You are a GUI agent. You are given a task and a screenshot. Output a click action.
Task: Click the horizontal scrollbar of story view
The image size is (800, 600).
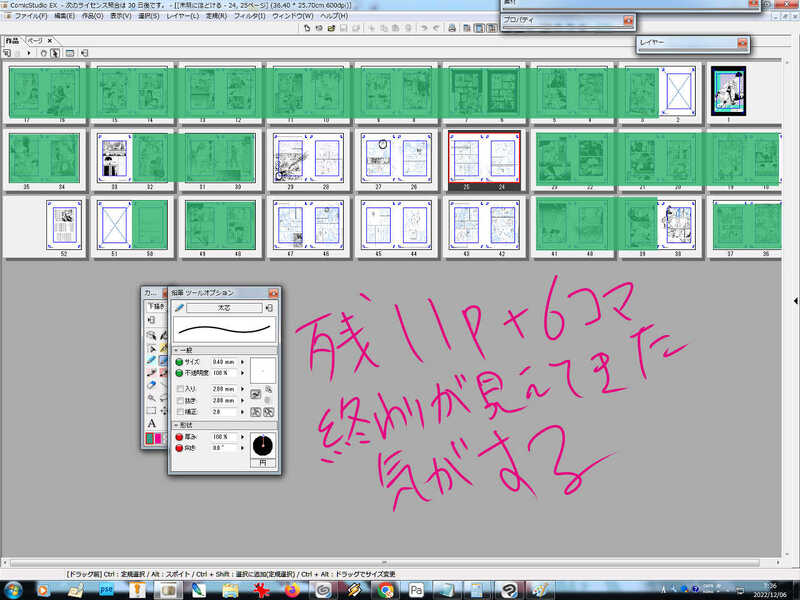tap(385, 562)
